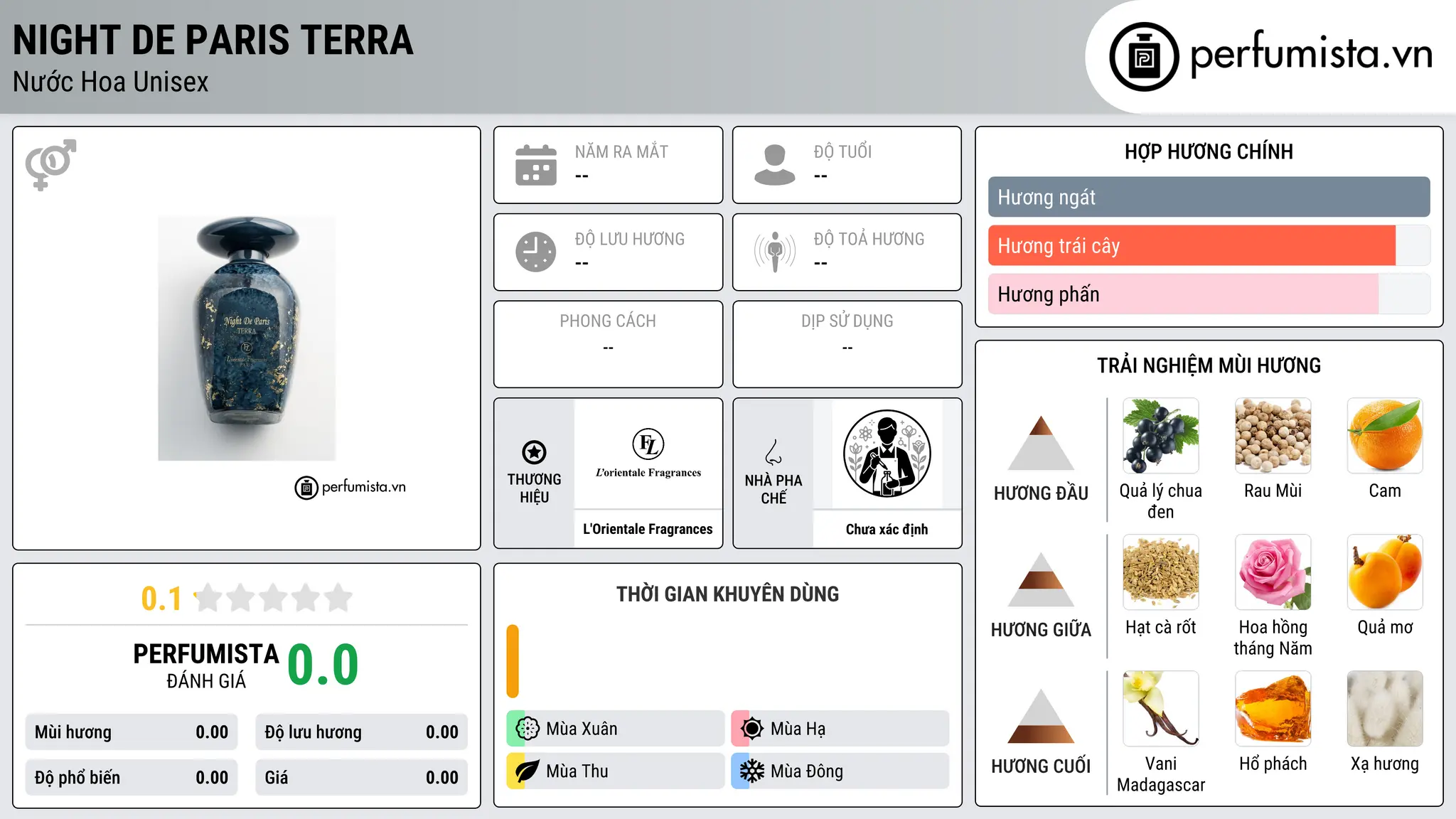The height and width of the screenshot is (819, 1456).
Task: Click the 0.1 user rating number
Action: click(161, 599)
